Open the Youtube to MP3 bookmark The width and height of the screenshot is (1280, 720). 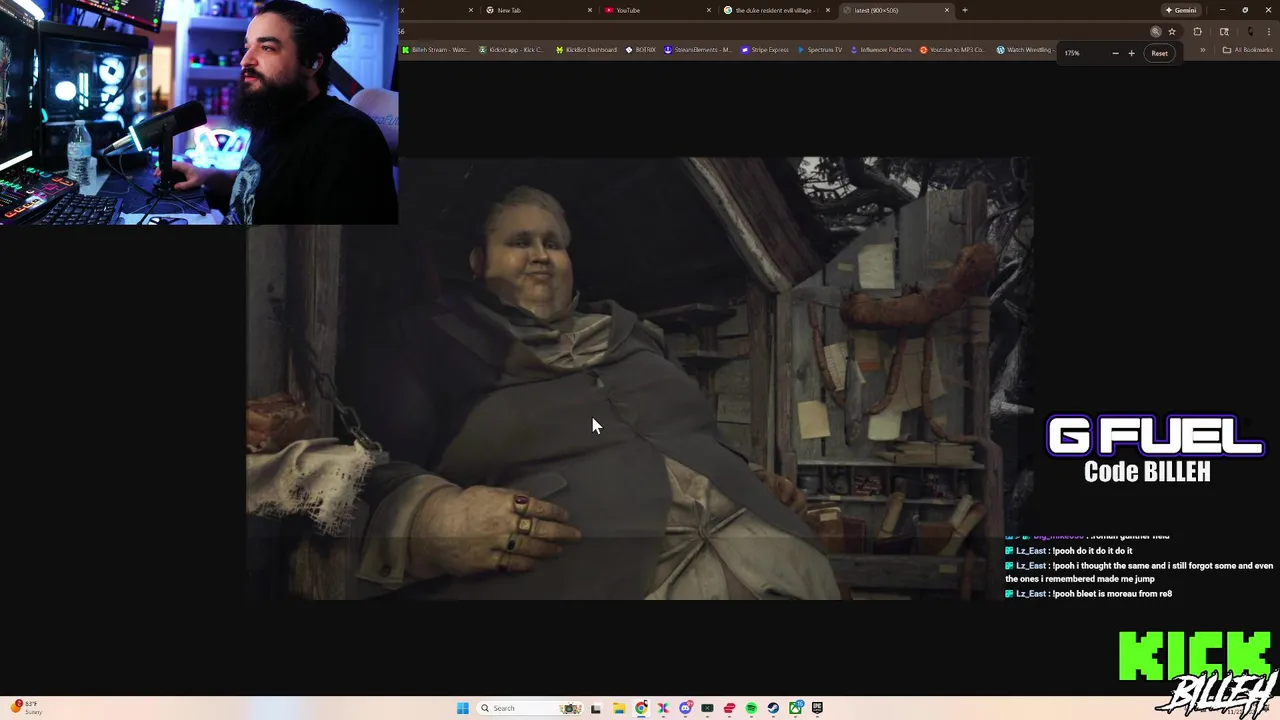(x=952, y=50)
